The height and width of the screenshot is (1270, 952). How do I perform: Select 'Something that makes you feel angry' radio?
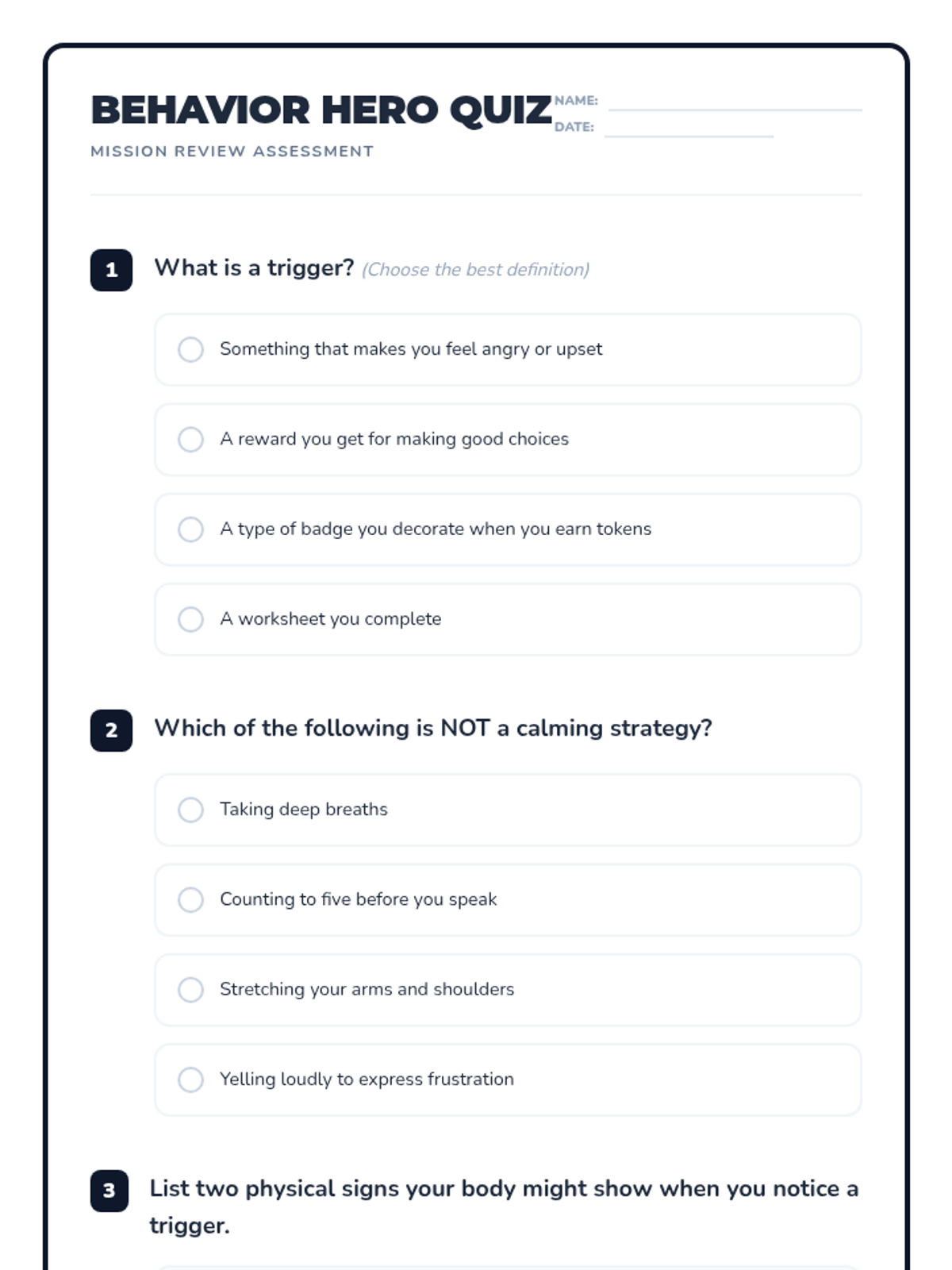[190, 349]
